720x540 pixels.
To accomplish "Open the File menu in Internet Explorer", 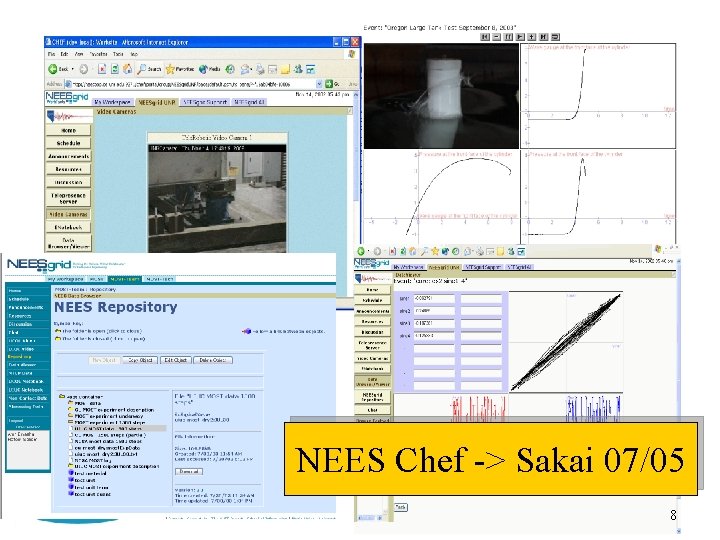I will 51,54.
